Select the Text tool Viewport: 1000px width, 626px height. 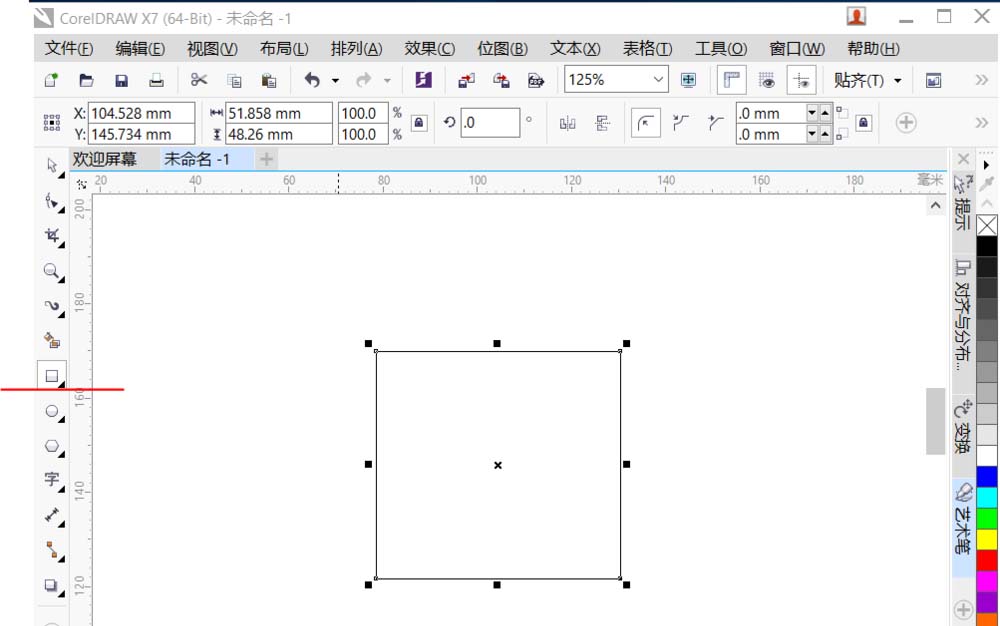[51, 481]
